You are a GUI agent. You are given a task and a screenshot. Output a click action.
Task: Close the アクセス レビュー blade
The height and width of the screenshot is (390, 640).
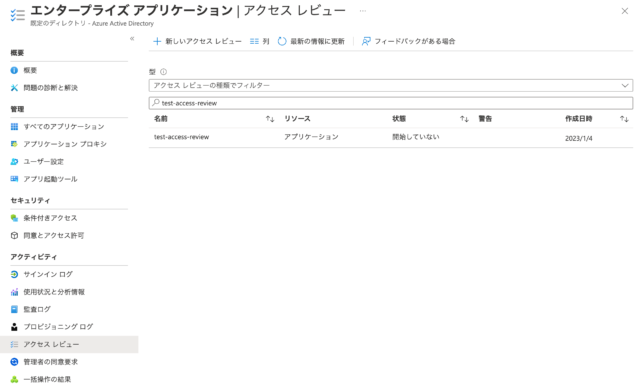[x=624, y=11]
